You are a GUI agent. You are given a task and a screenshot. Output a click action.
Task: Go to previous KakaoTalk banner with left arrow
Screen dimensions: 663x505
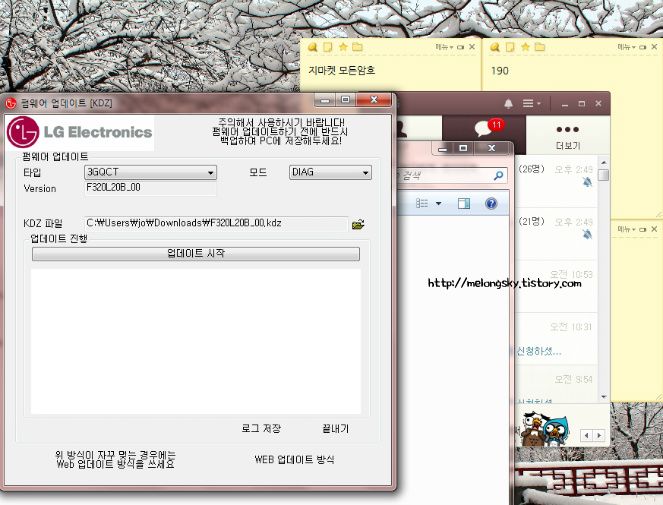pyautogui.click(x=586, y=435)
